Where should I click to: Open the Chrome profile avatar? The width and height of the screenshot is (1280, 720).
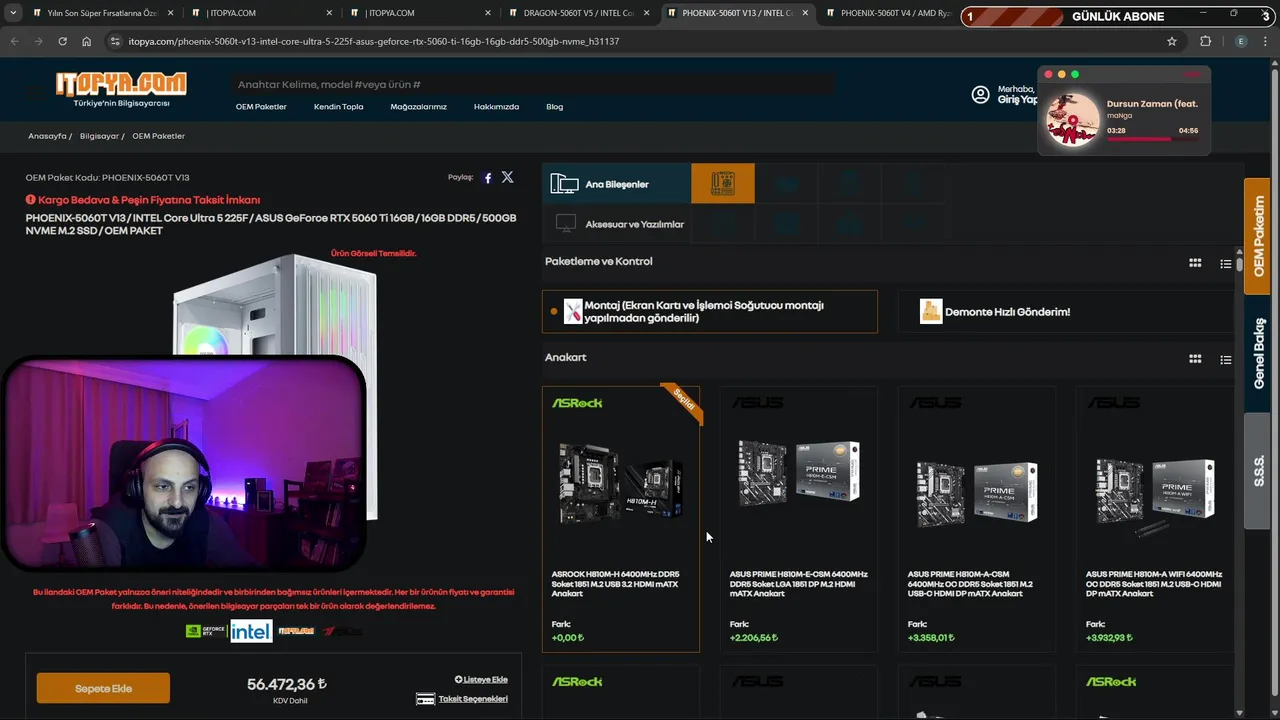pos(1241,41)
